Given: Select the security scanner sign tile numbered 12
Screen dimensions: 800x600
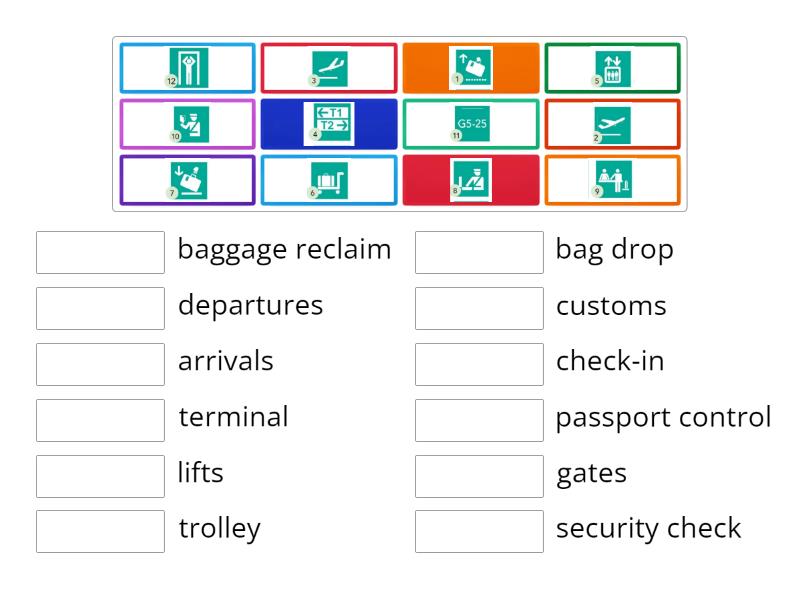Looking at the screenshot, I should [186, 68].
